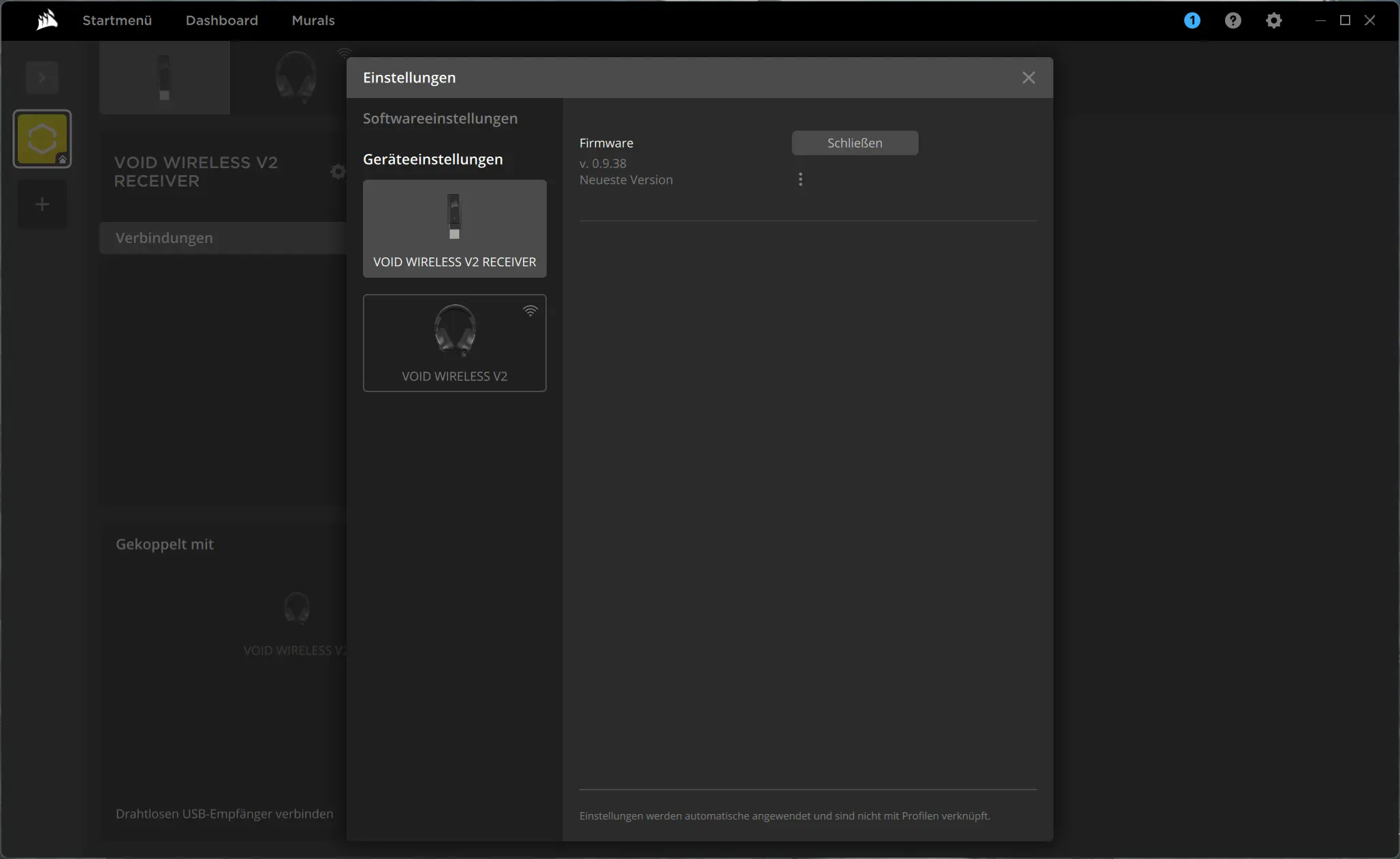Click the receiver dongle thumbnail in device bar

pos(164,78)
